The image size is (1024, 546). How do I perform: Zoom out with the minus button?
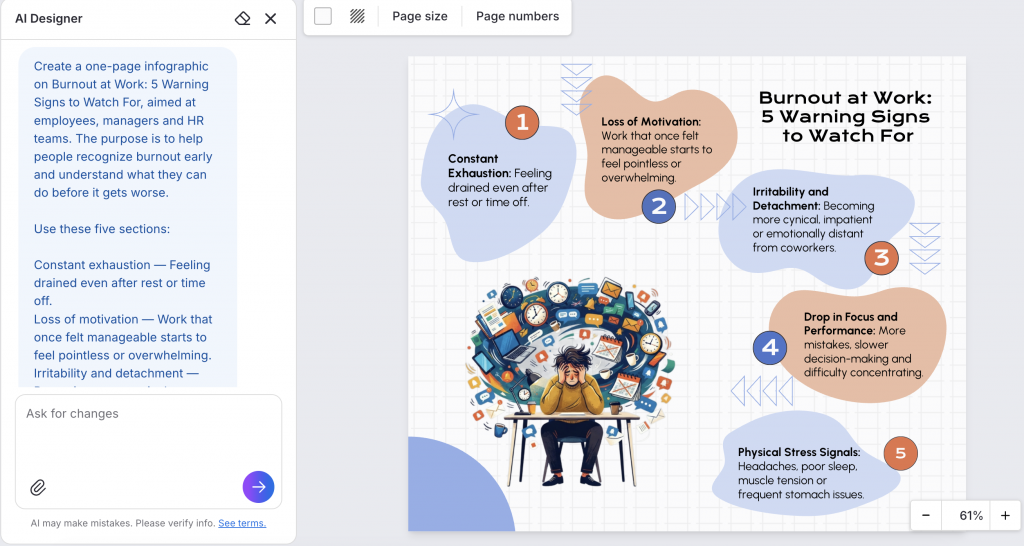click(926, 515)
